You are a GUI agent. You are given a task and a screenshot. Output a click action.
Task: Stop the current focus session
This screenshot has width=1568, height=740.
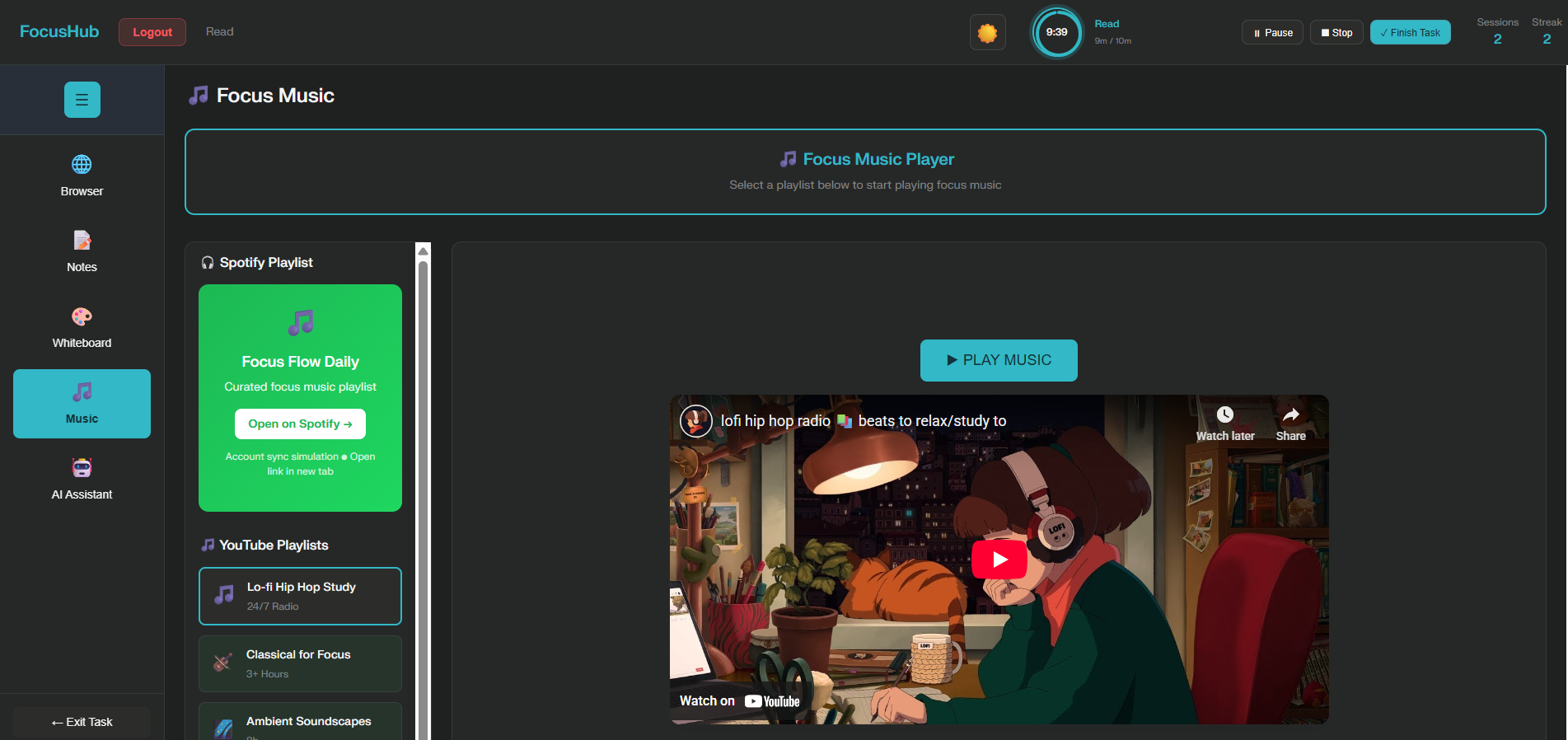coord(1336,32)
